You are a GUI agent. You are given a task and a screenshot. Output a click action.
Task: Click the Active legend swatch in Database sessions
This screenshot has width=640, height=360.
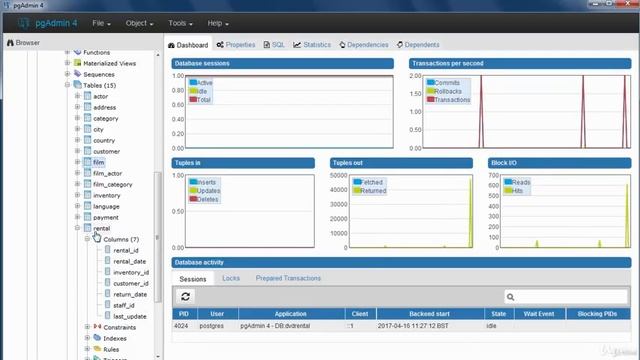point(193,82)
